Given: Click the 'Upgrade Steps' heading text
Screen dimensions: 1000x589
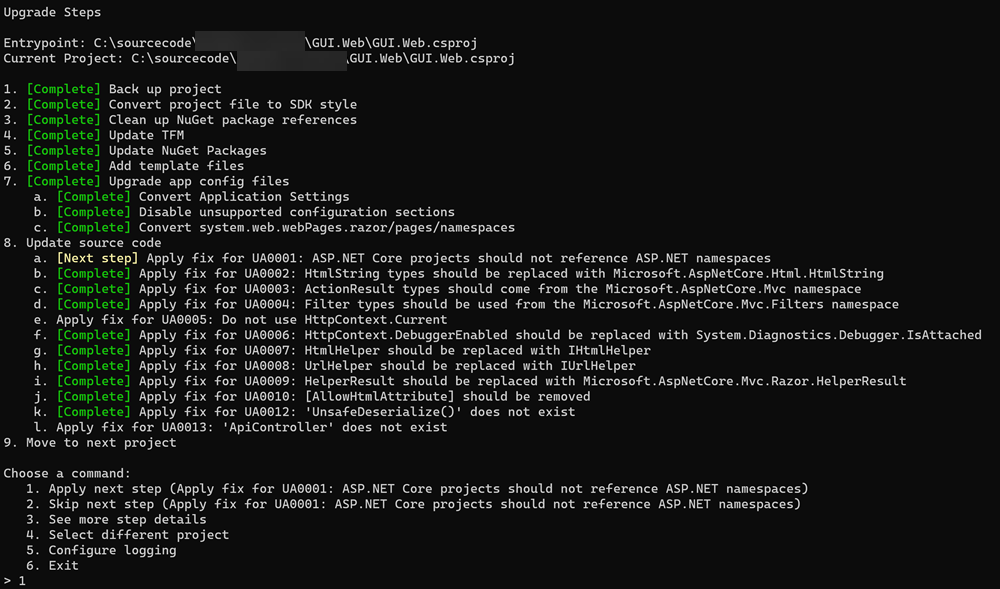Looking at the screenshot, I should point(52,12).
